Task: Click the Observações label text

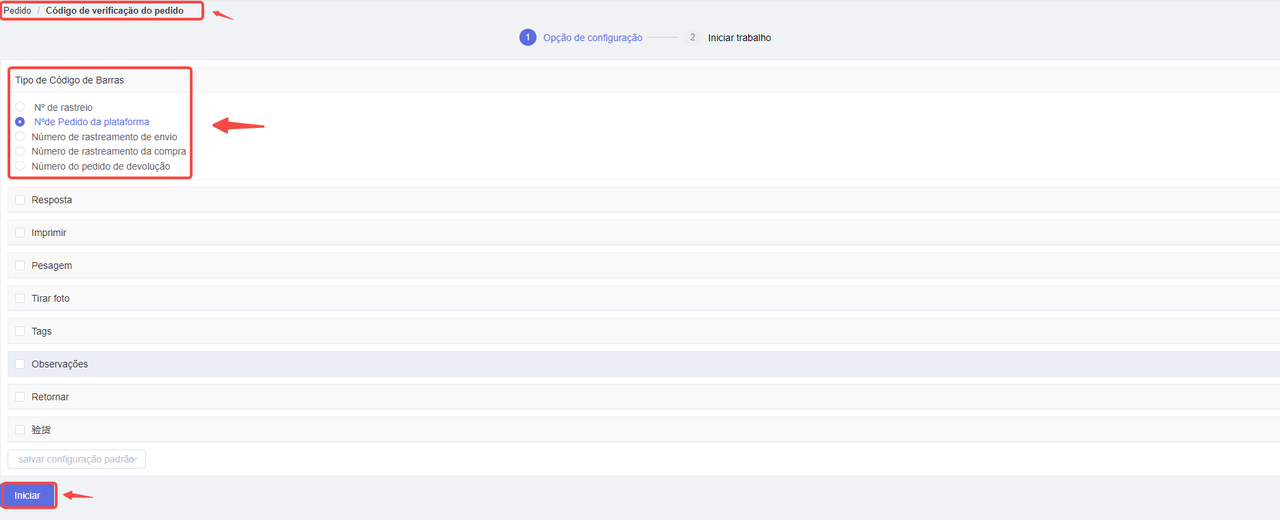Action: tap(60, 364)
